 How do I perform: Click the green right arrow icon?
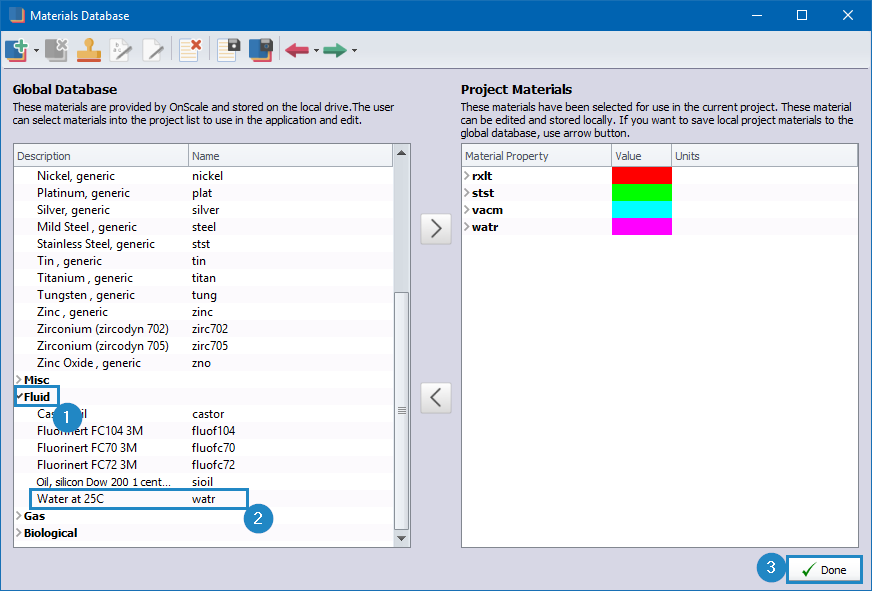(335, 51)
